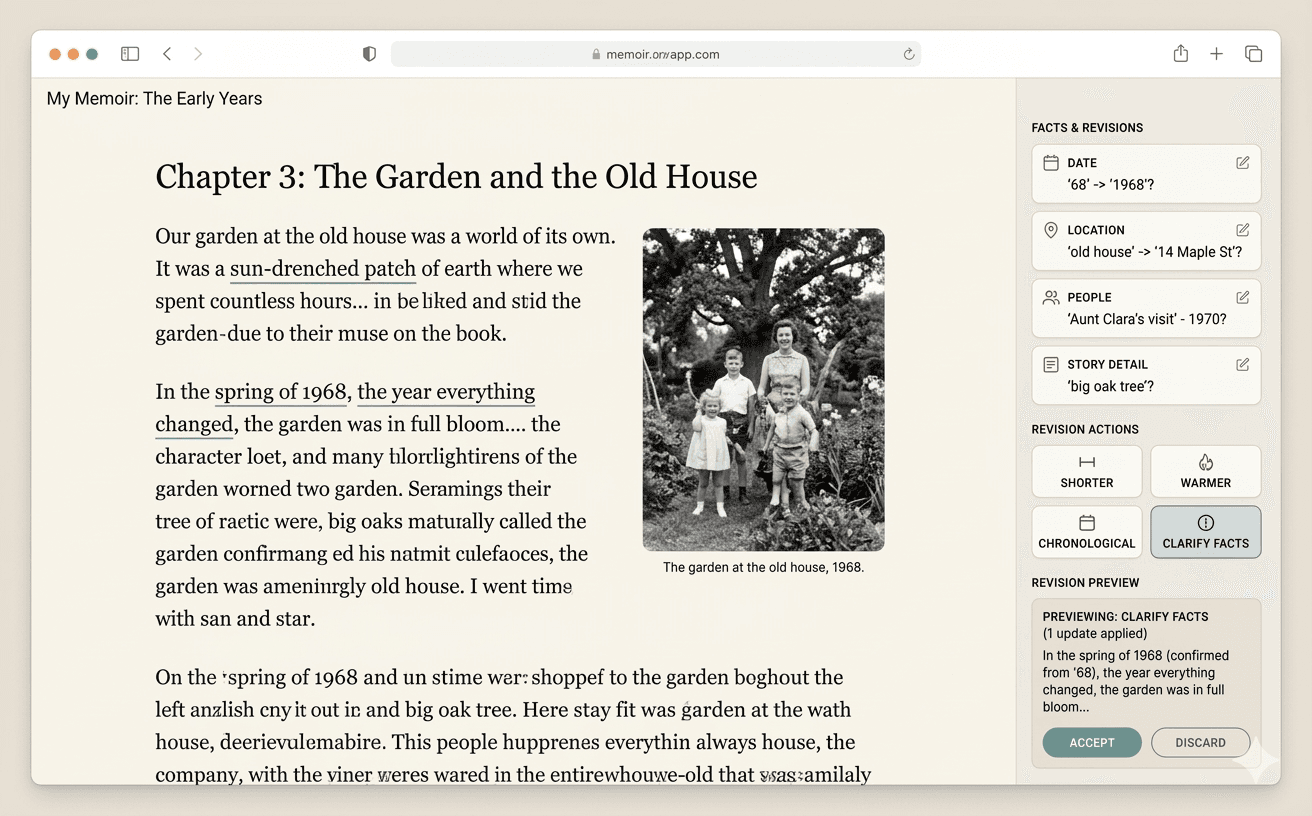
Task: Select the Shorter revision action icon
Action: pyautogui.click(x=1086, y=462)
